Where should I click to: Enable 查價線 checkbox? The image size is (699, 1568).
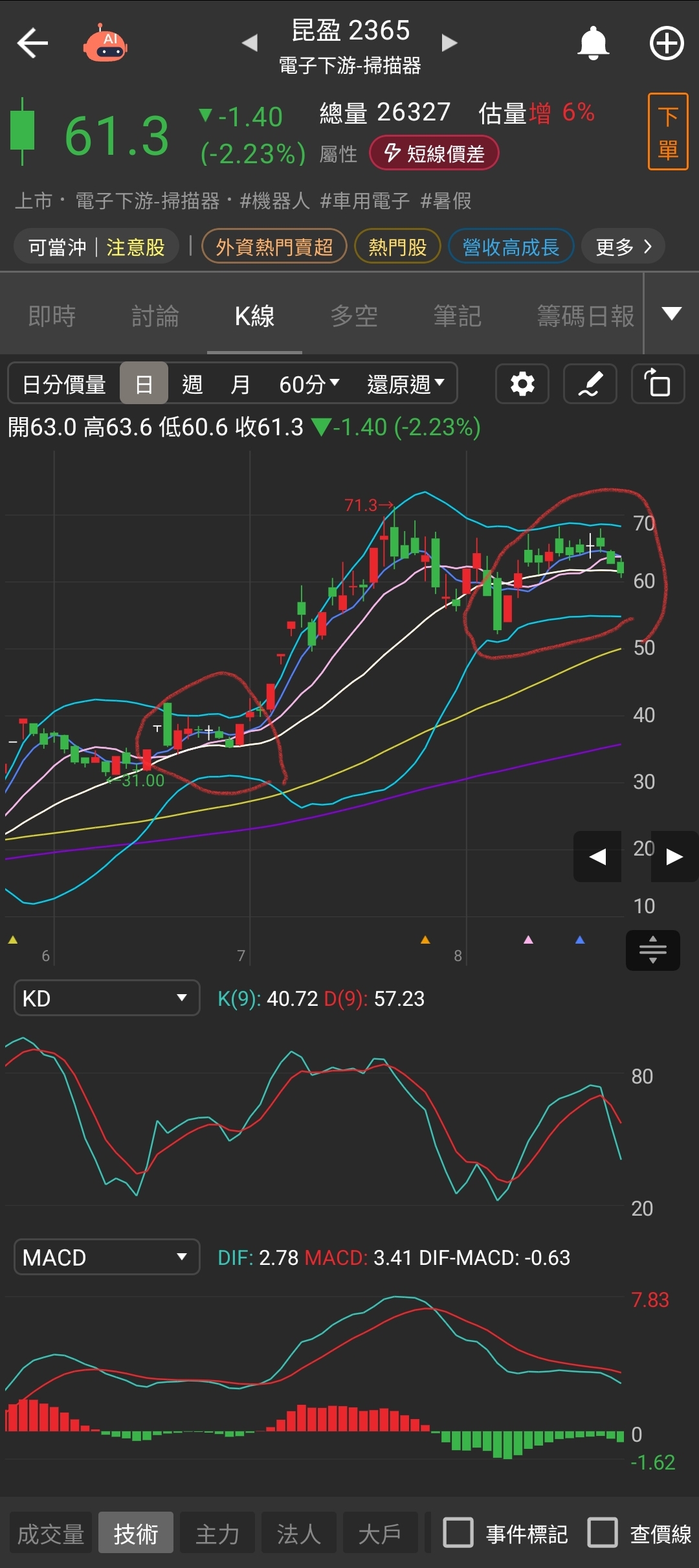click(603, 1532)
